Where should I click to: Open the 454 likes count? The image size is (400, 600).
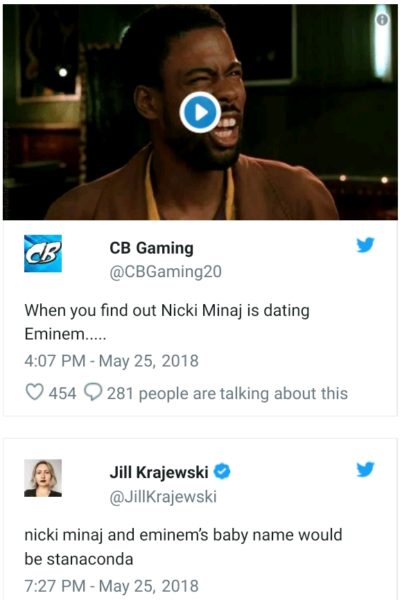[x=62, y=393]
